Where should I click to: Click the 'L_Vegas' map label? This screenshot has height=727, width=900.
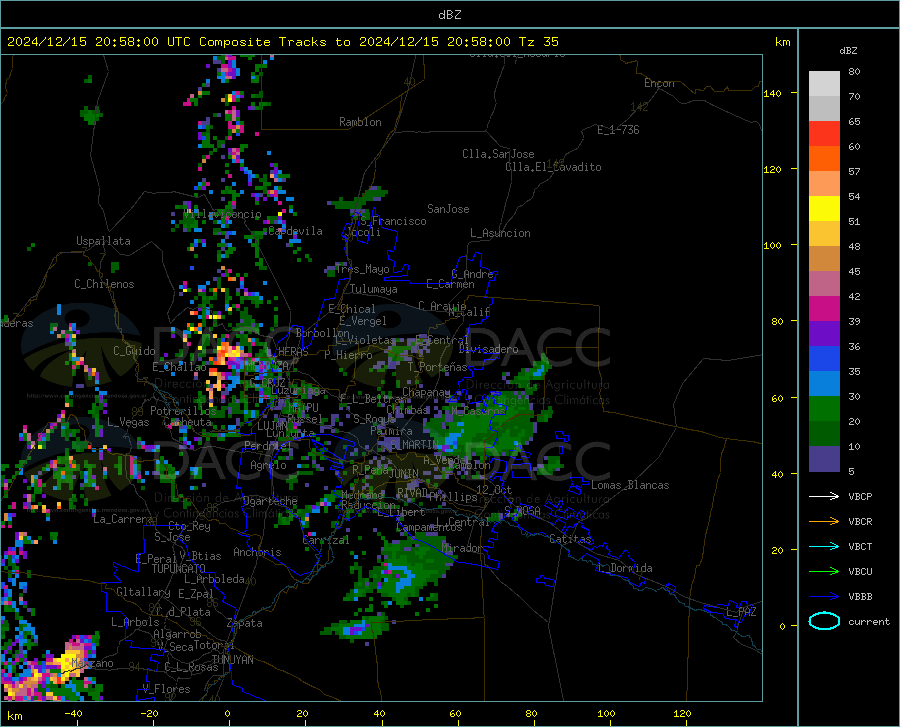tap(128, 422)
